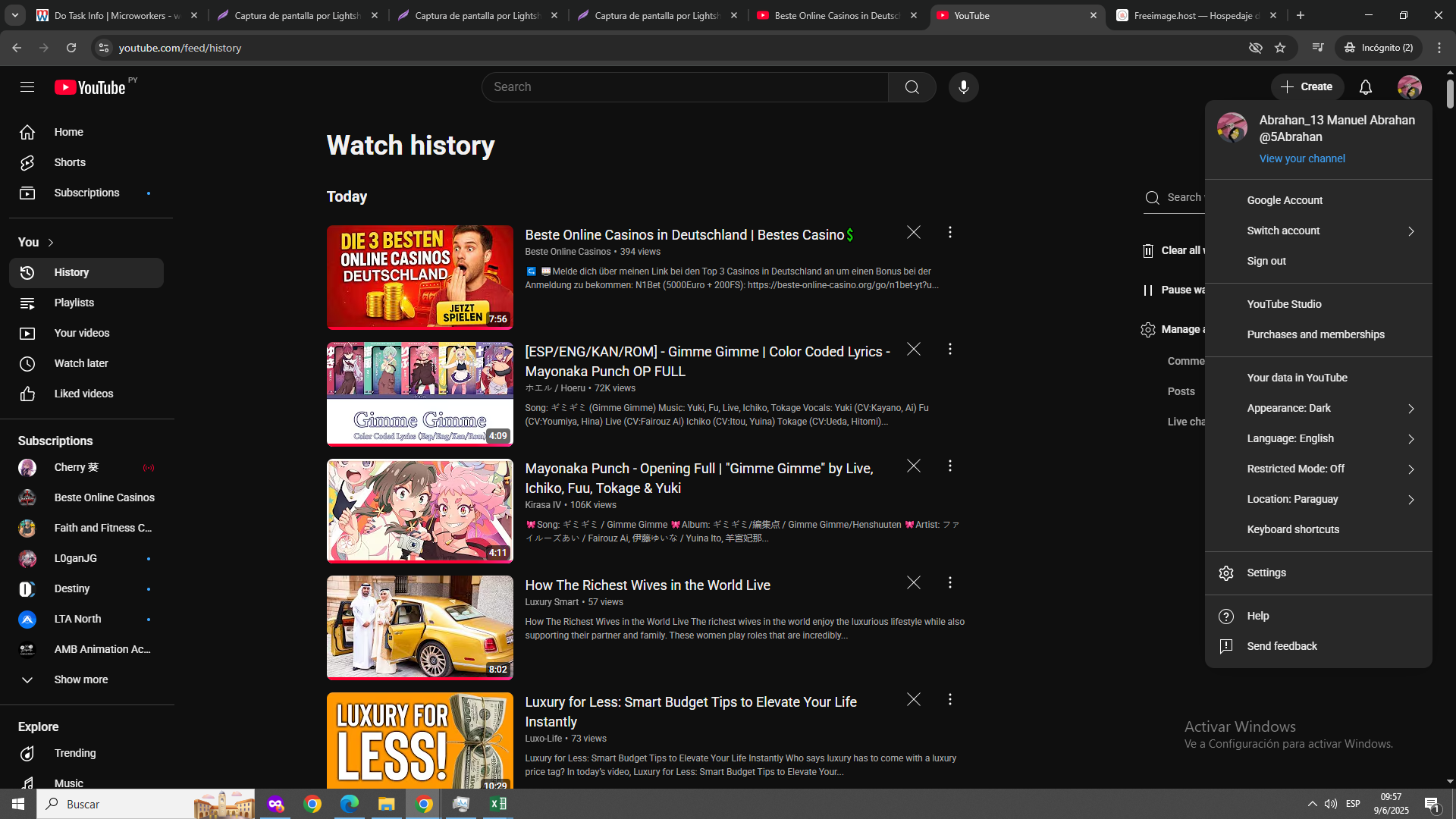The image size is (1456, 819).
Task: Open How The Richest Wives video title
Action: [x=648, y=585]
